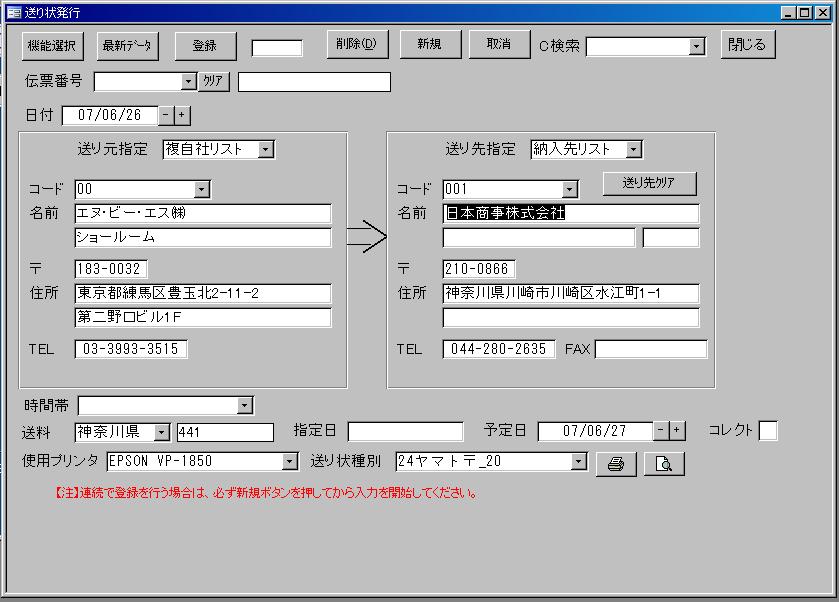The width and height of the screenshot is (839, 602).
Task: Open the 送り先指定 list dropdown
Action: 634,149
